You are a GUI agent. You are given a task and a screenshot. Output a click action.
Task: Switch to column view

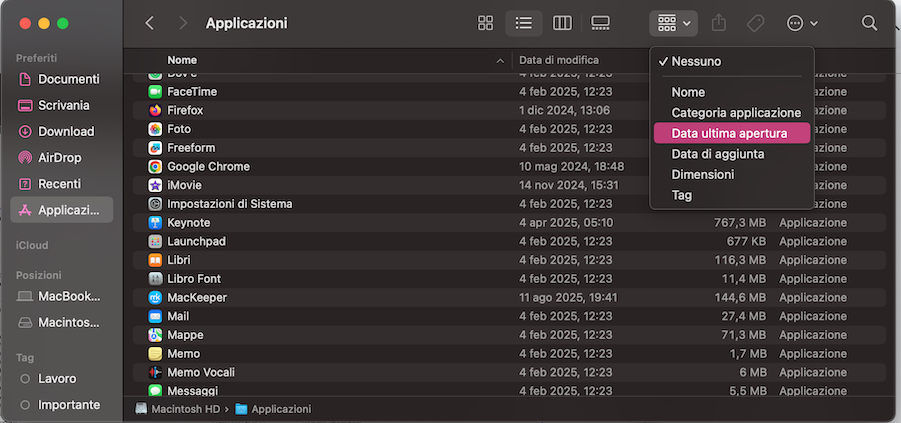click(x=562, y=23)
